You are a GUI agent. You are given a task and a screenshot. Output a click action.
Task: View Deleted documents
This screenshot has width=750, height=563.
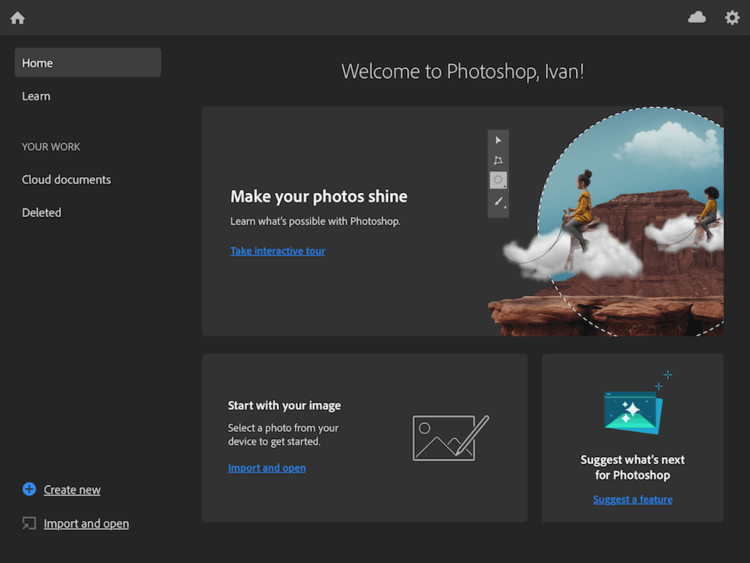click(42, 212)
